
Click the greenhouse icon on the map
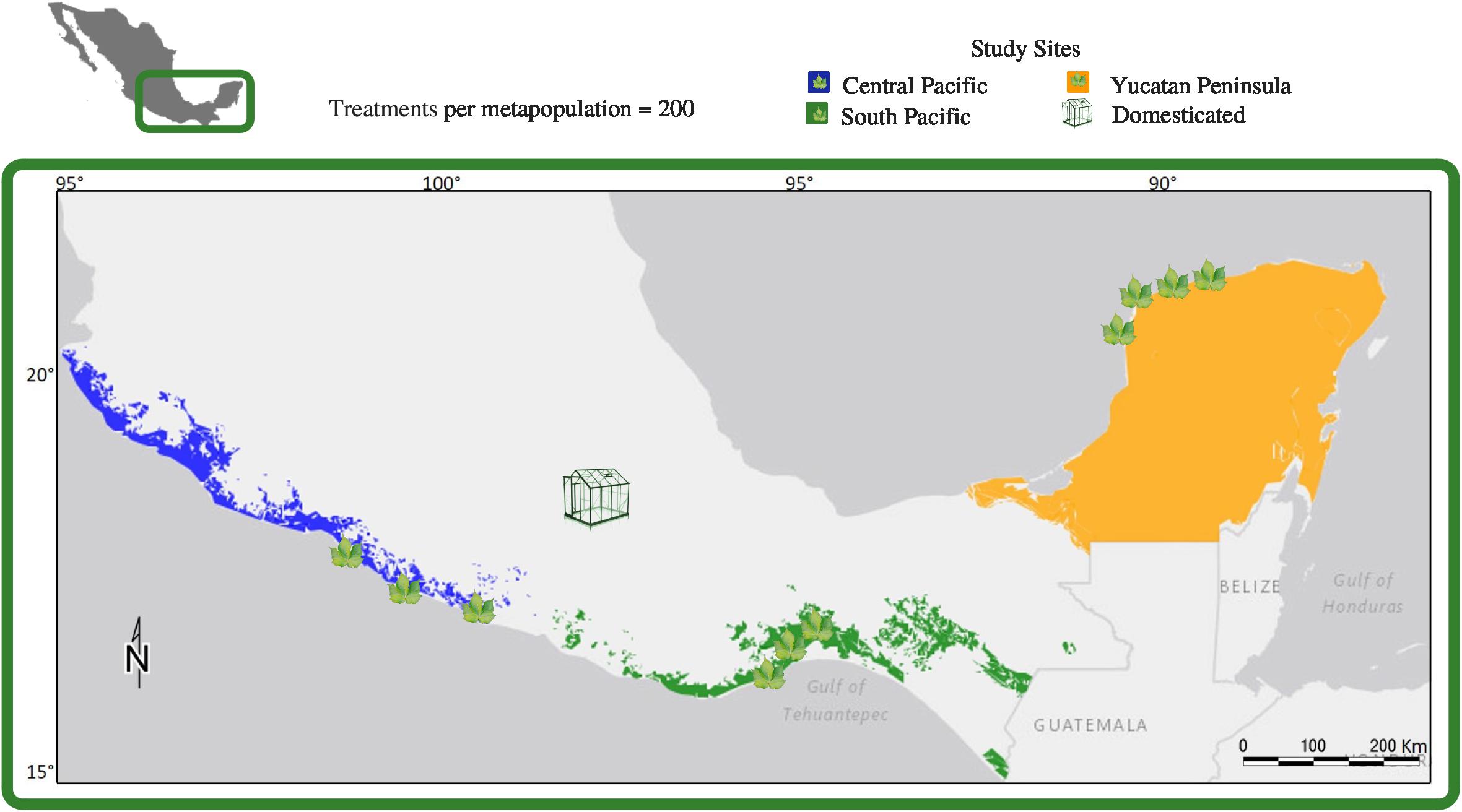596,498
